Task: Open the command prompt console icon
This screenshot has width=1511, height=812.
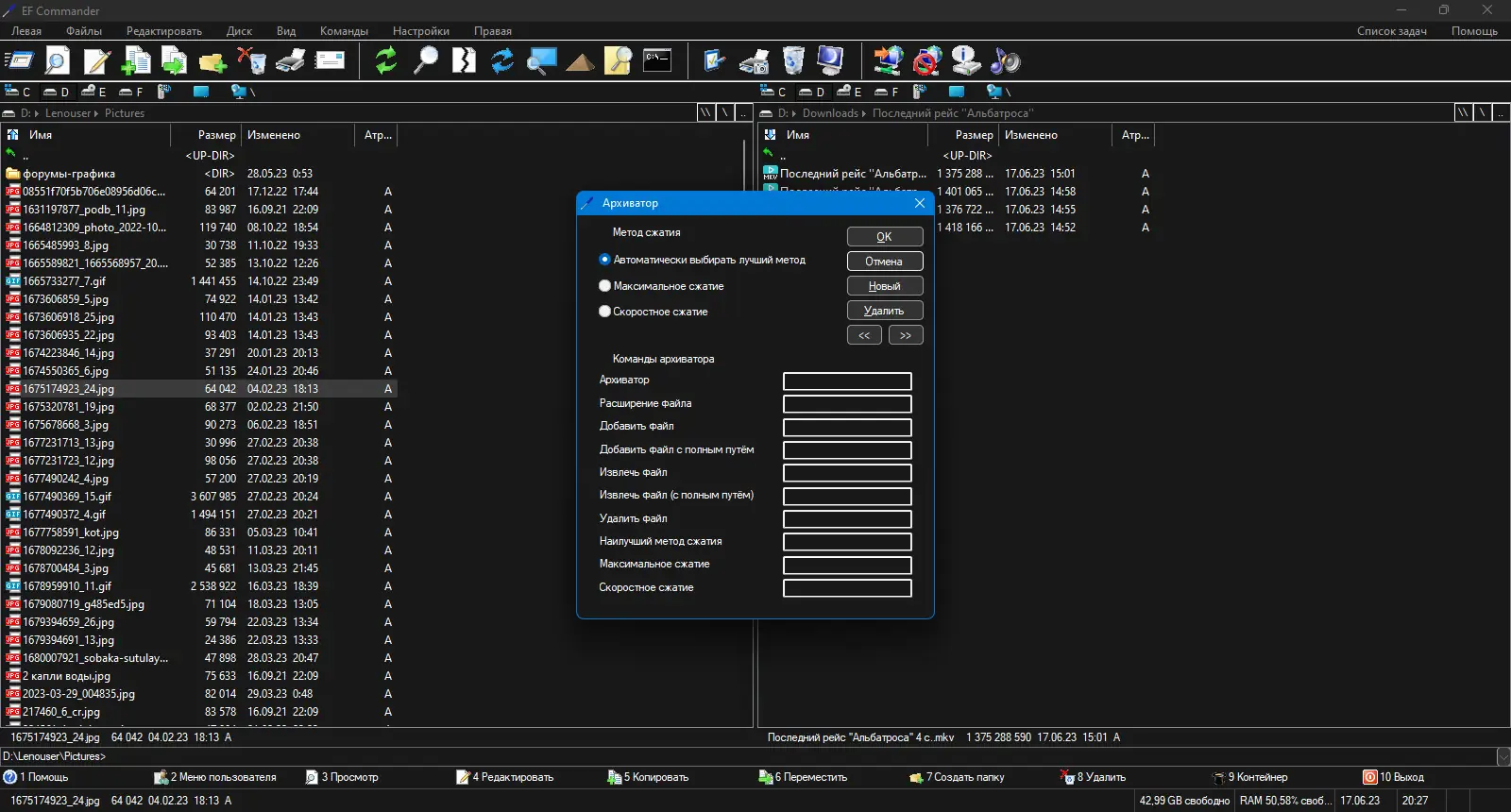Action: pos(657,61)
